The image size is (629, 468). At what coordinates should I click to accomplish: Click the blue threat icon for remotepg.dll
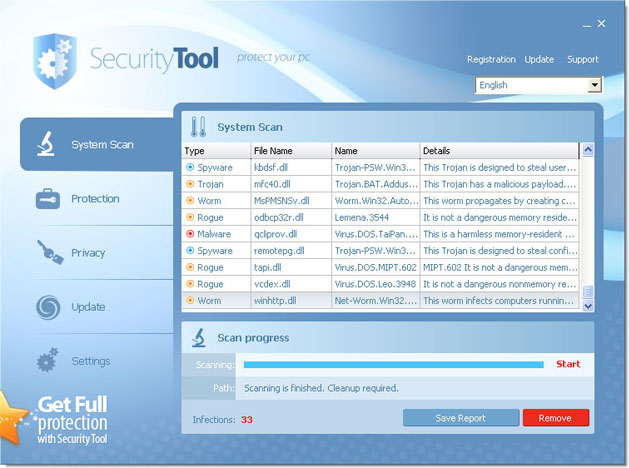190,251
